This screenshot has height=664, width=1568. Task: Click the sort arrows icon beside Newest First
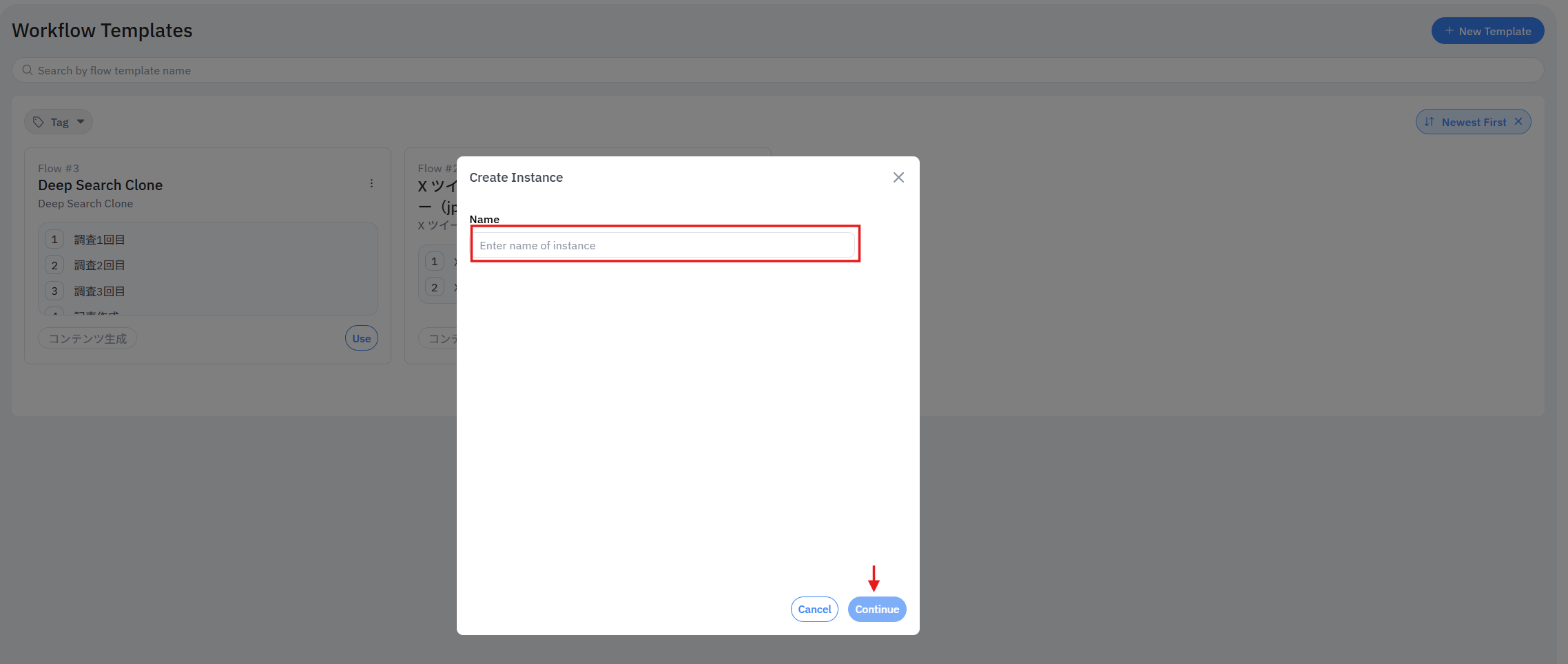pyautogui.click(x=1430, y=122)
